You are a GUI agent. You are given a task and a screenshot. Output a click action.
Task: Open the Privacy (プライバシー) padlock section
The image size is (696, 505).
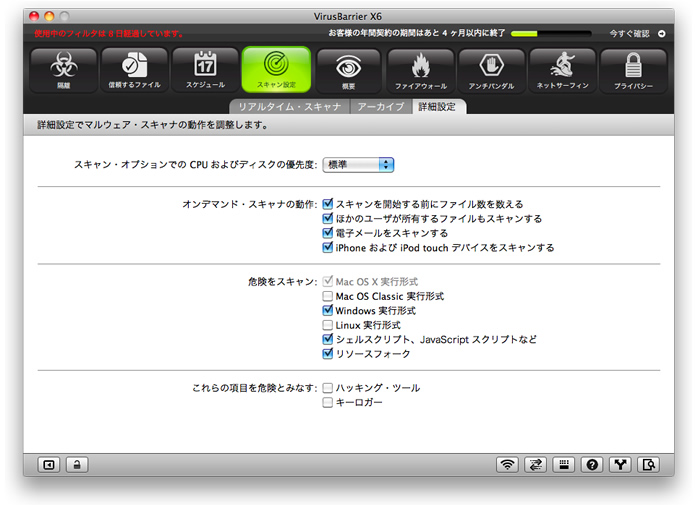[633, 70]
